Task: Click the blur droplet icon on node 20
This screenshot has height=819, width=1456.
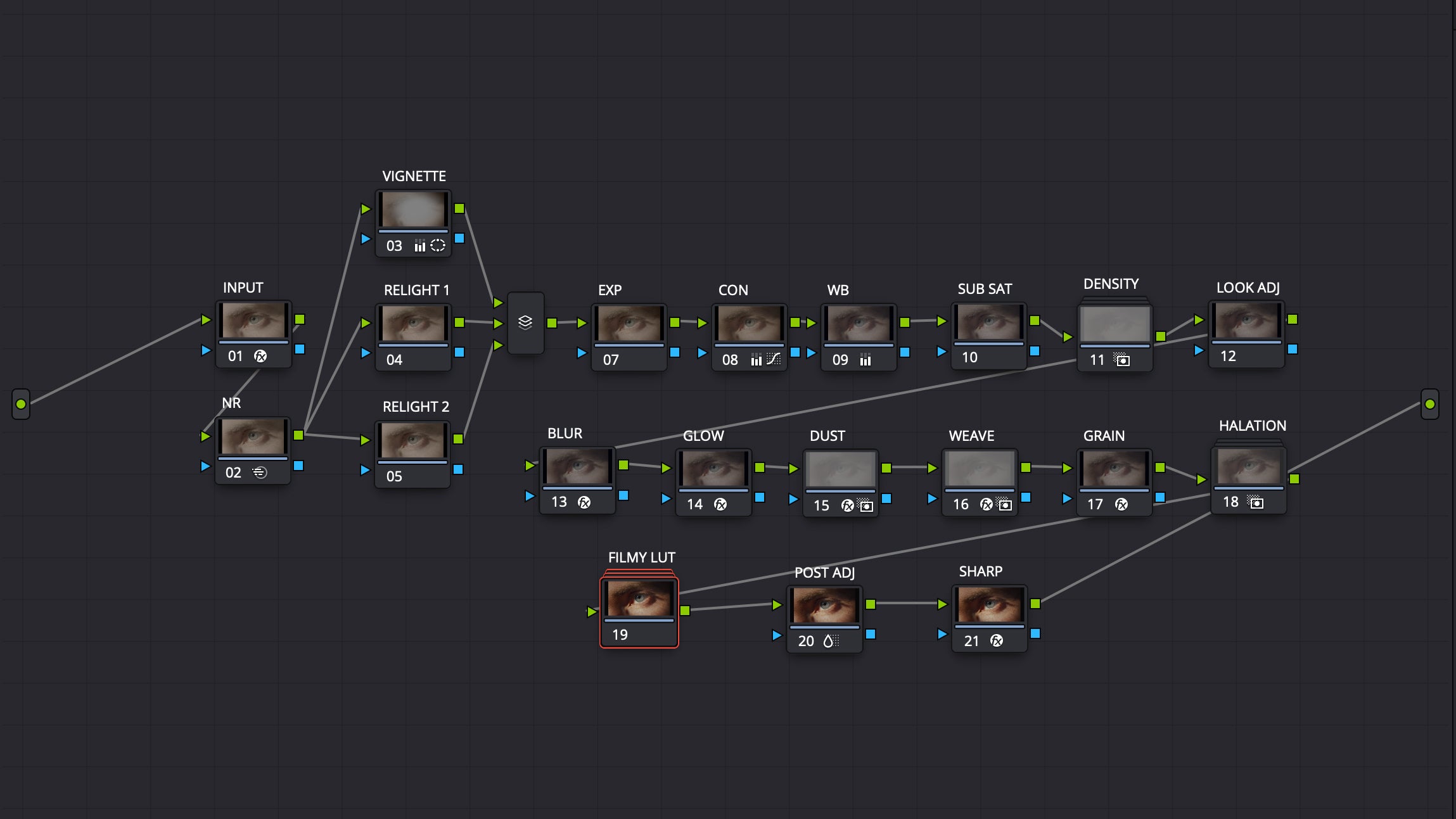Action: tap(829, 641)
